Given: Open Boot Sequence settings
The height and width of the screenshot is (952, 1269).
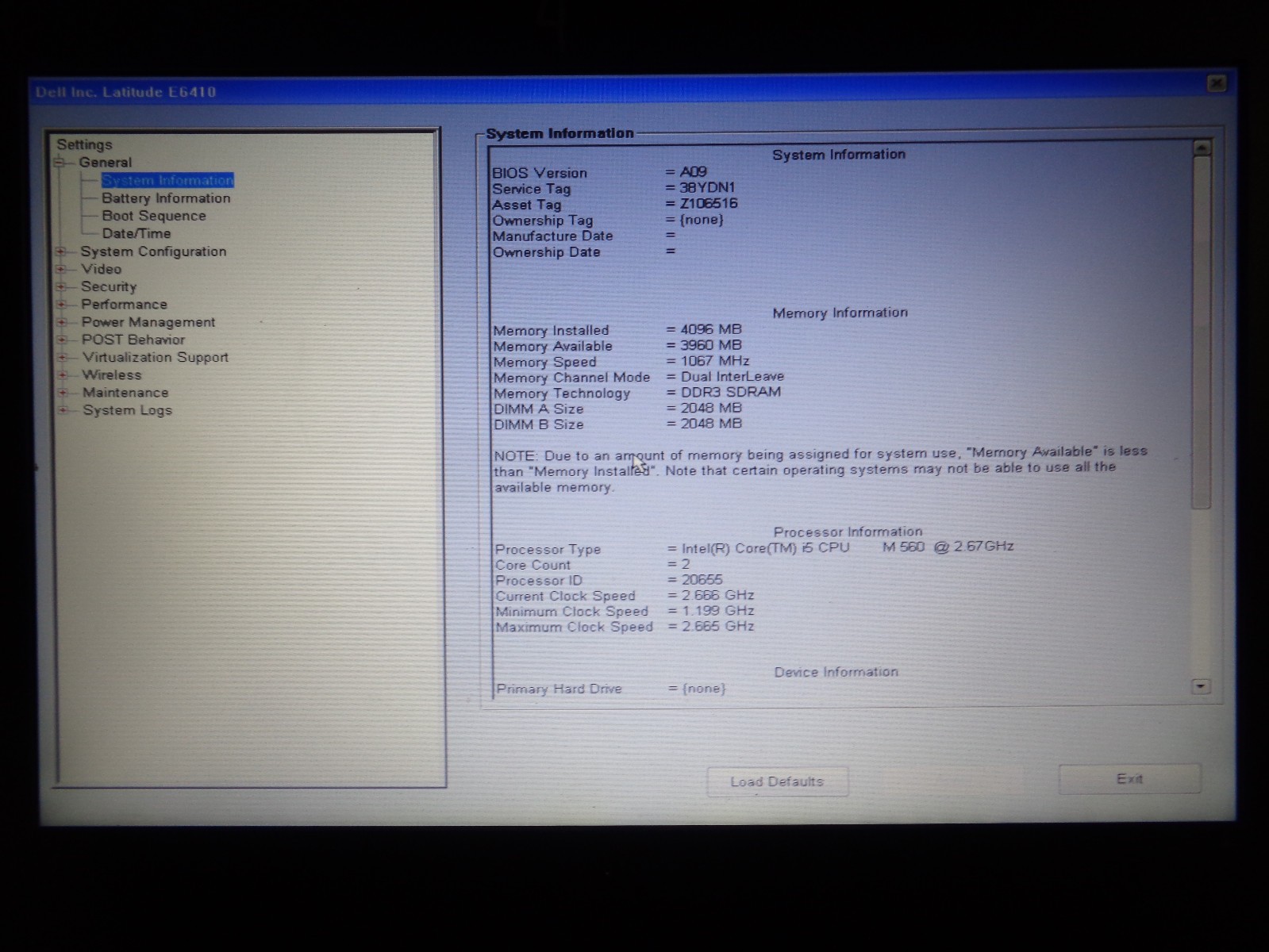Looking at the screenshot, I should (x=154, y=216).
